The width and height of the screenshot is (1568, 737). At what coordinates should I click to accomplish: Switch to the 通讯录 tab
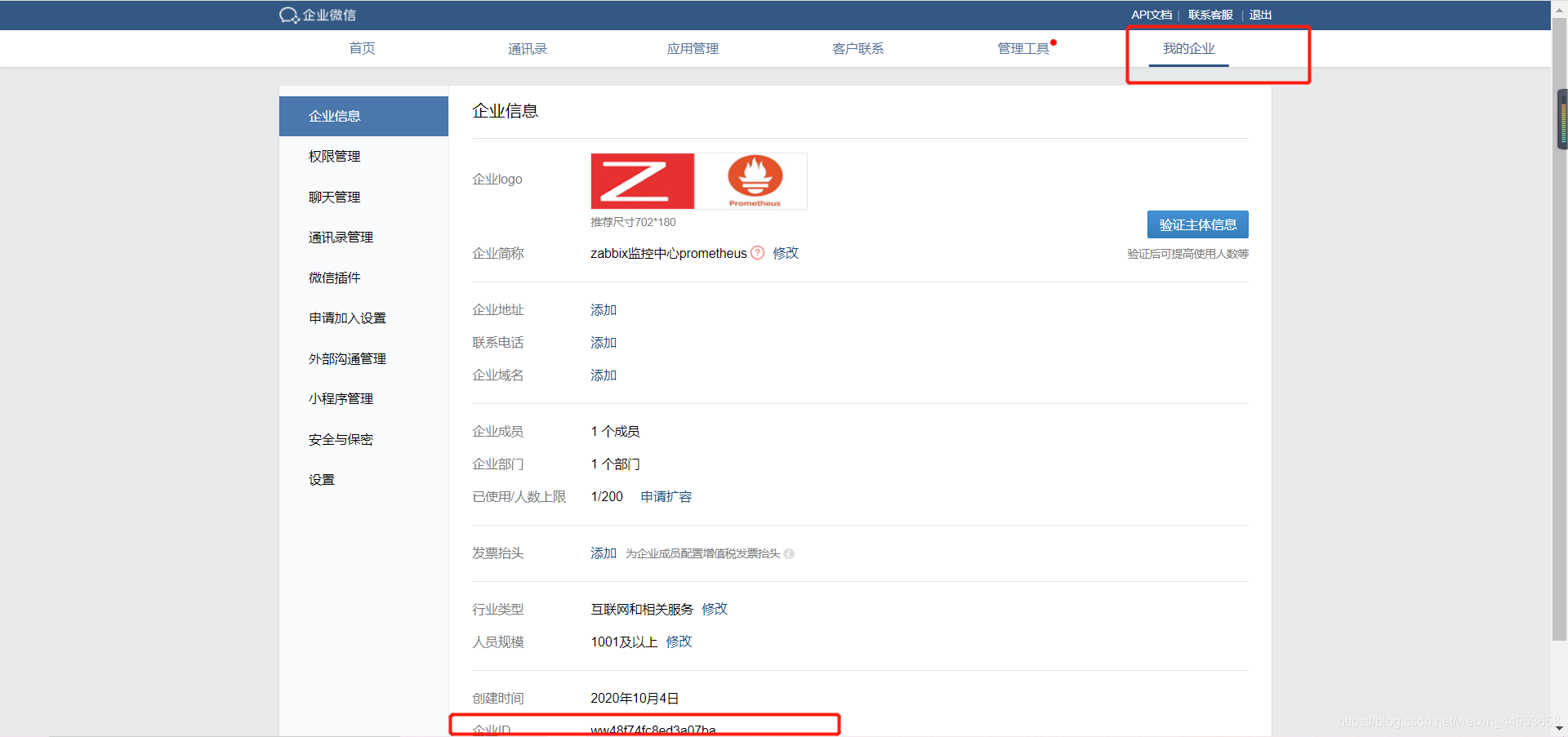tap(528, 48)
